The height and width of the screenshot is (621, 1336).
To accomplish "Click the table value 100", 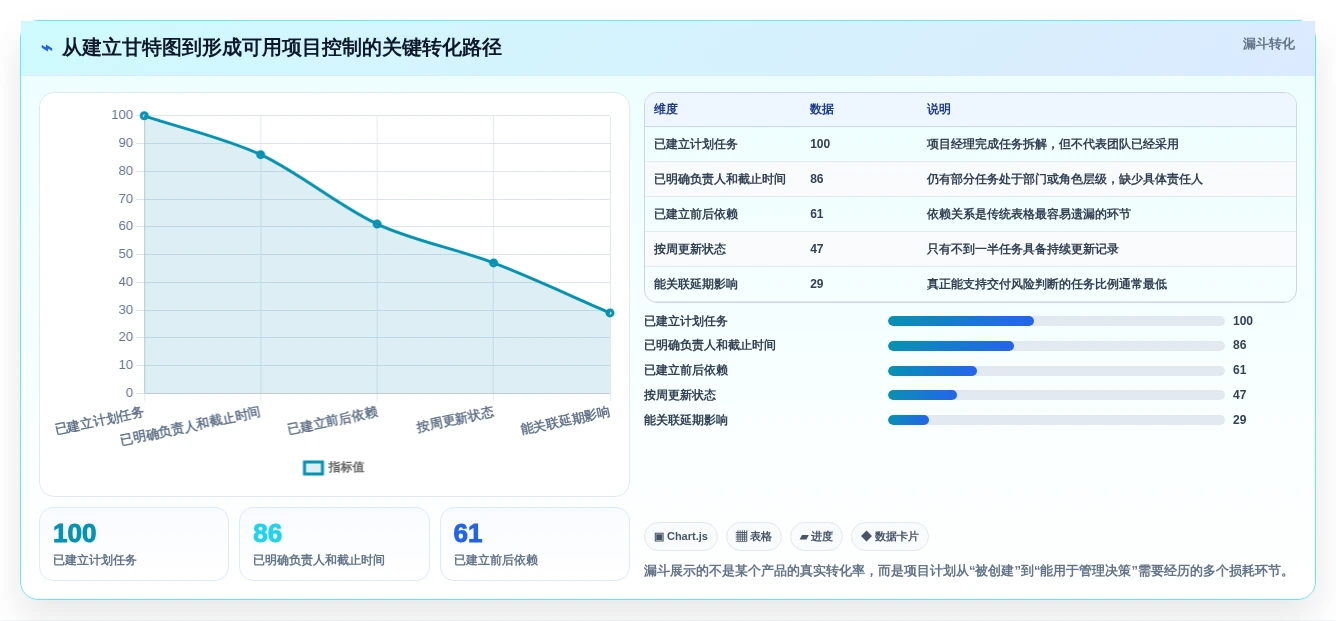I will coord(820,144).
